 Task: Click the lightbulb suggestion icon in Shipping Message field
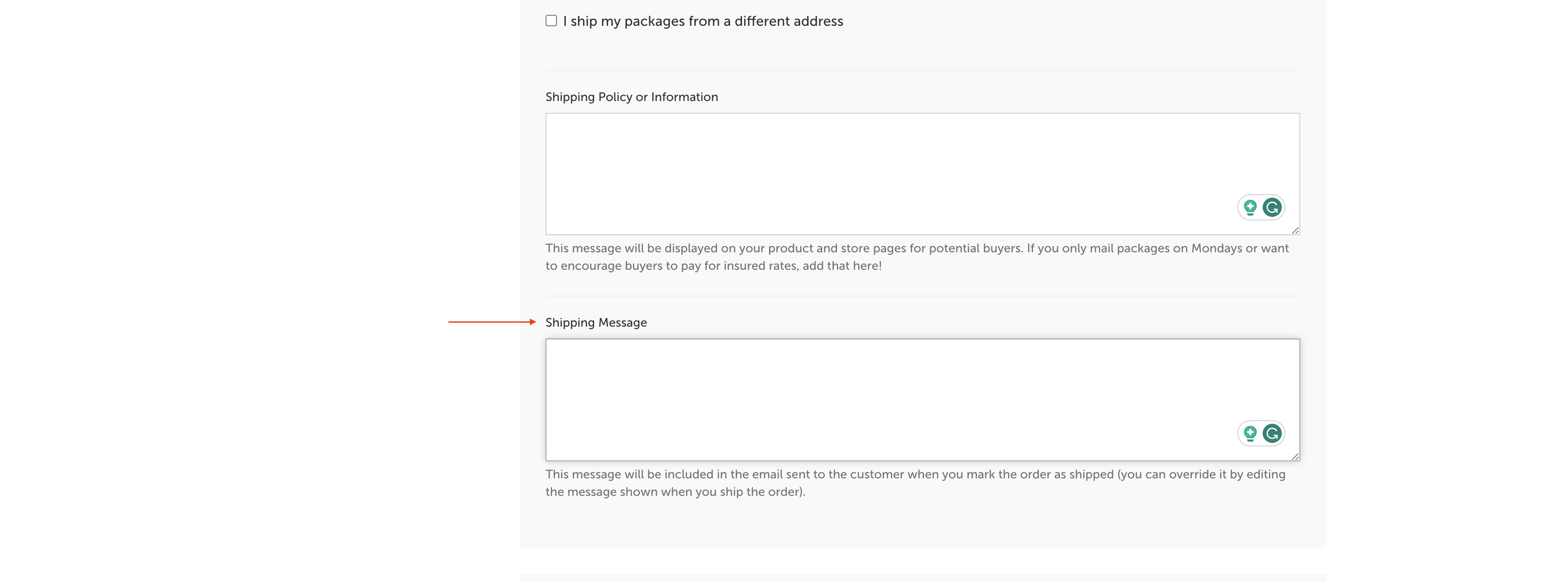coord(1249,433)
